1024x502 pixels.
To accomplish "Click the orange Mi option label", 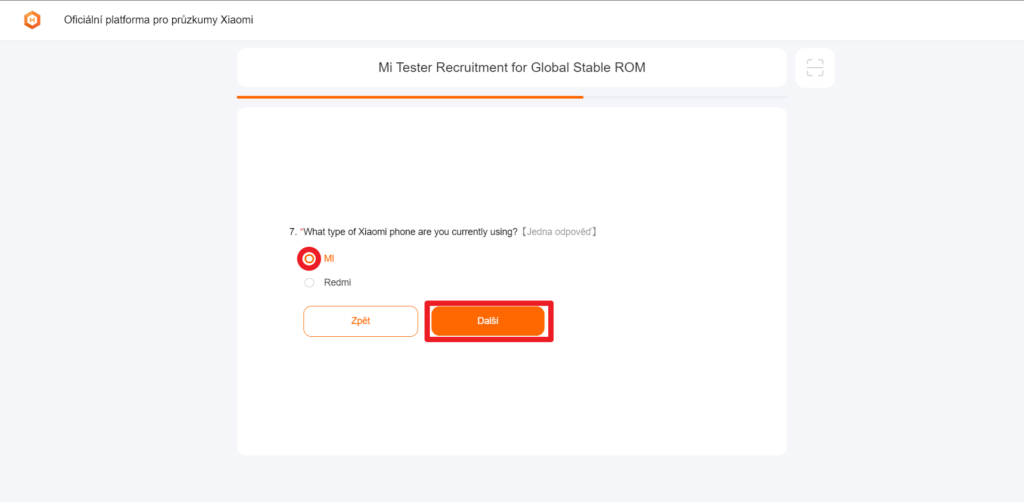I will [x=329, y=259].
